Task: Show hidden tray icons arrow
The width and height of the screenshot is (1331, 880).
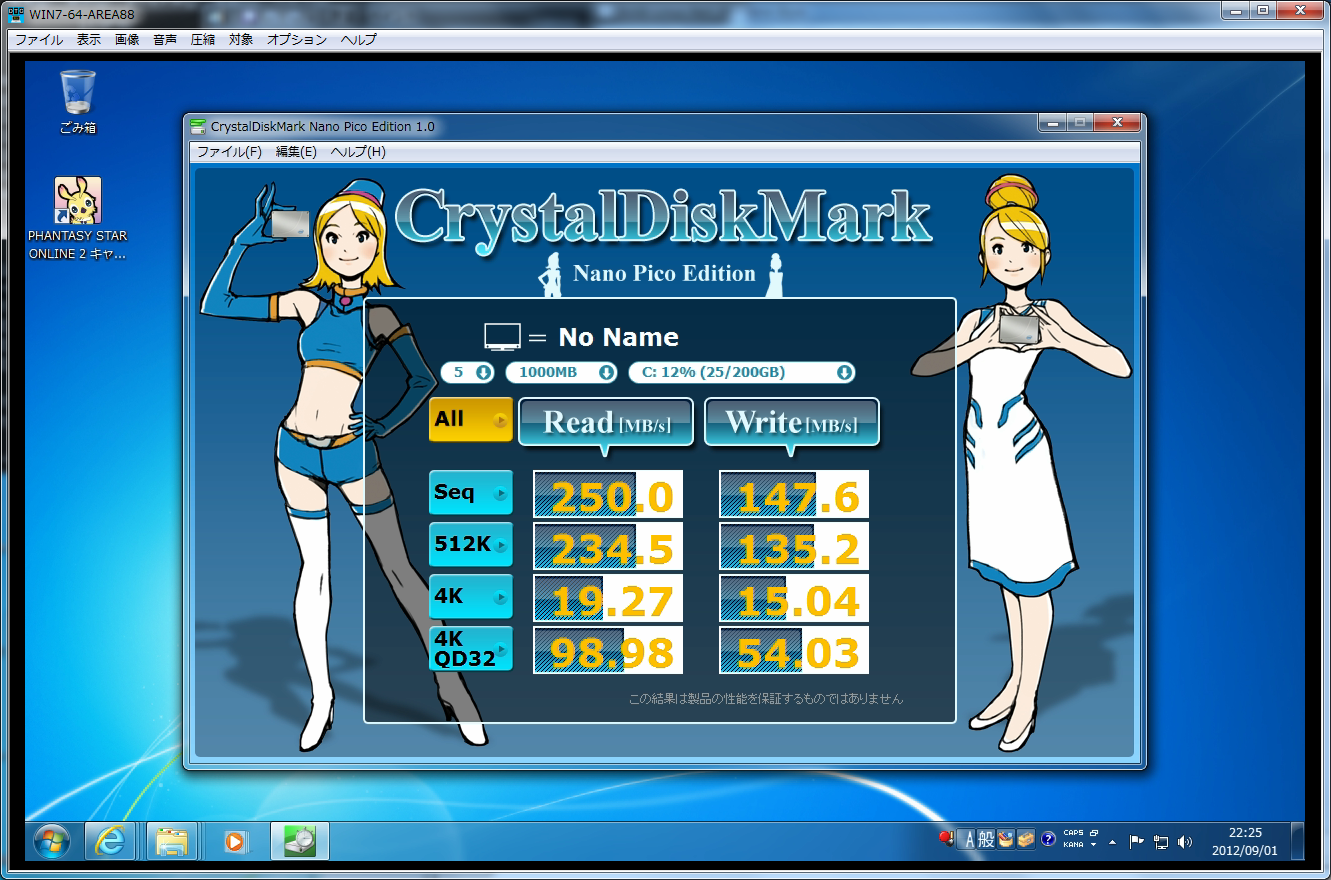Action: pyautogui.click(x=1113, y=842)
